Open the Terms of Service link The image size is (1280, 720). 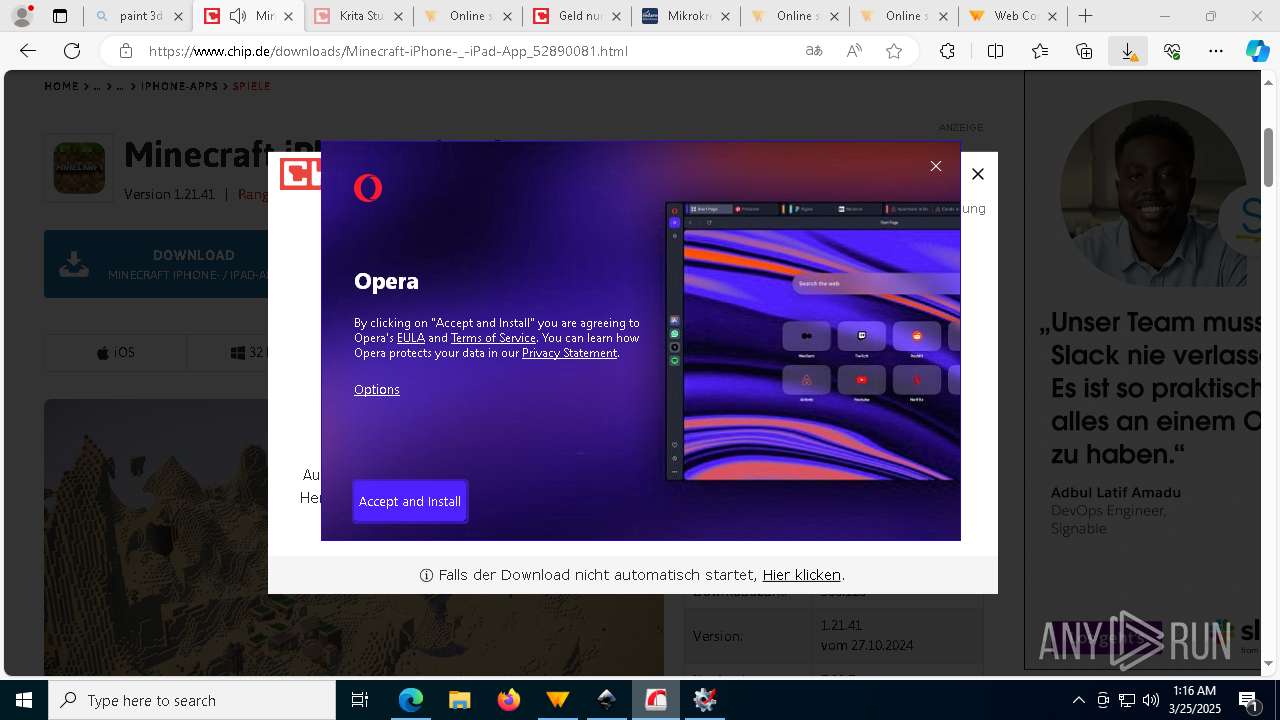click(493, 338)
